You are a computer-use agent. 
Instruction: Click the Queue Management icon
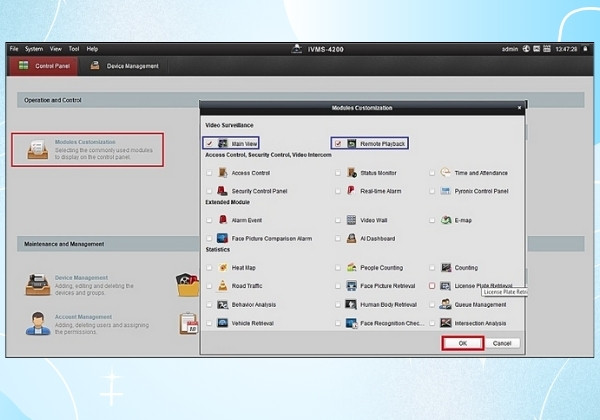(445, 304)
